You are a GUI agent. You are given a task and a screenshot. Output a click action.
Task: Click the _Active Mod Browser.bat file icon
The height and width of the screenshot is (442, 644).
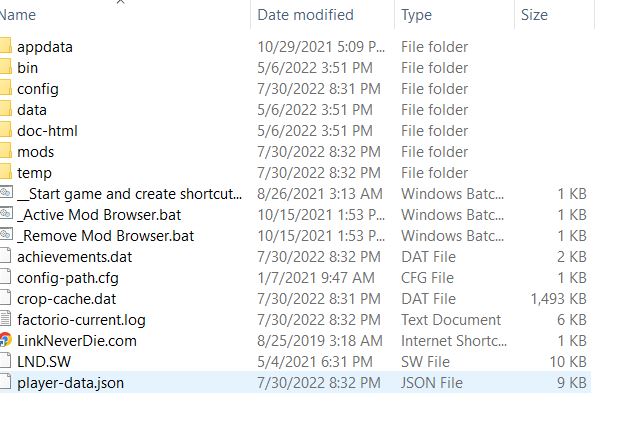pos(5,215)
